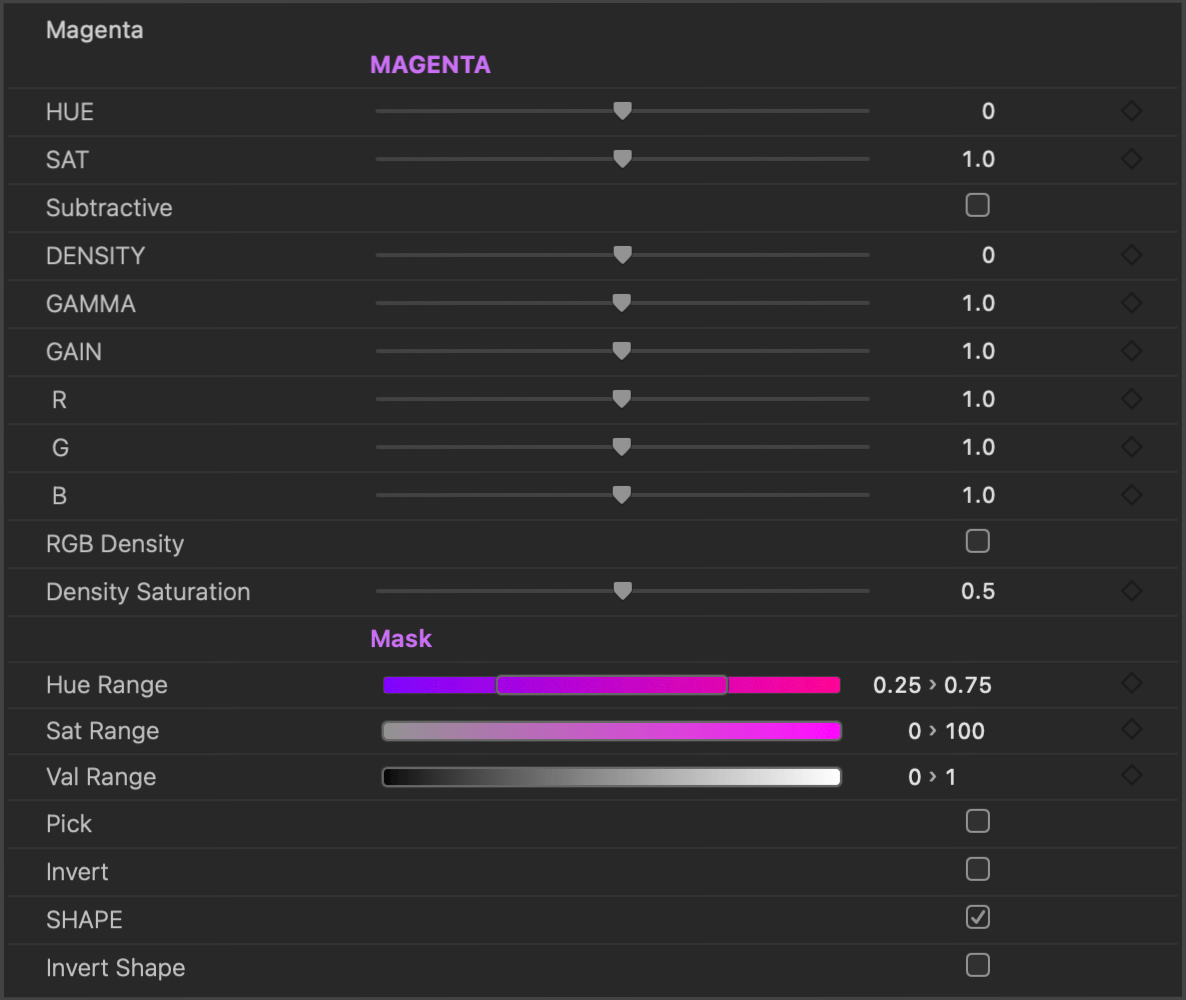Click the Hue Range keyframe diamond
The width and height of the screenshot is (1186, 1000).
(x=1131, y=684)
